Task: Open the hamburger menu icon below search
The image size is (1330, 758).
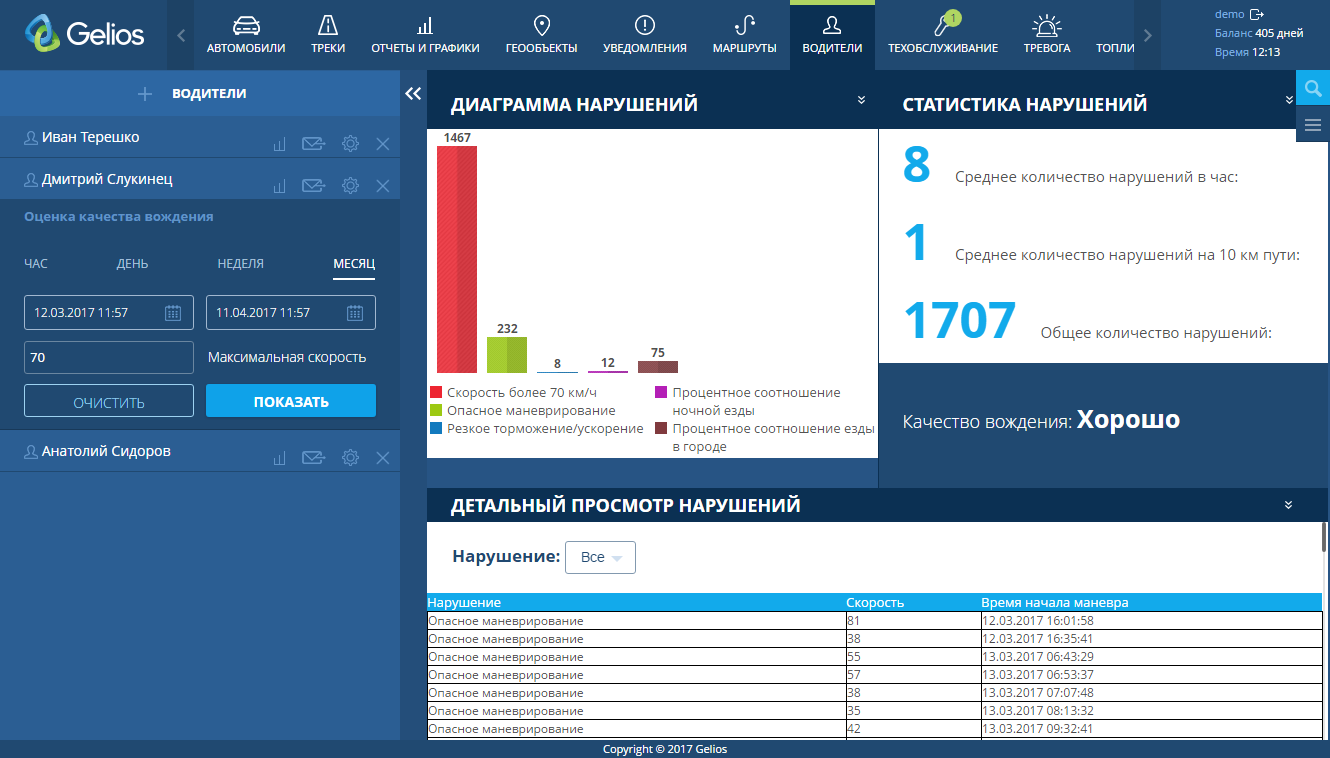Action: coord(1312,125)
